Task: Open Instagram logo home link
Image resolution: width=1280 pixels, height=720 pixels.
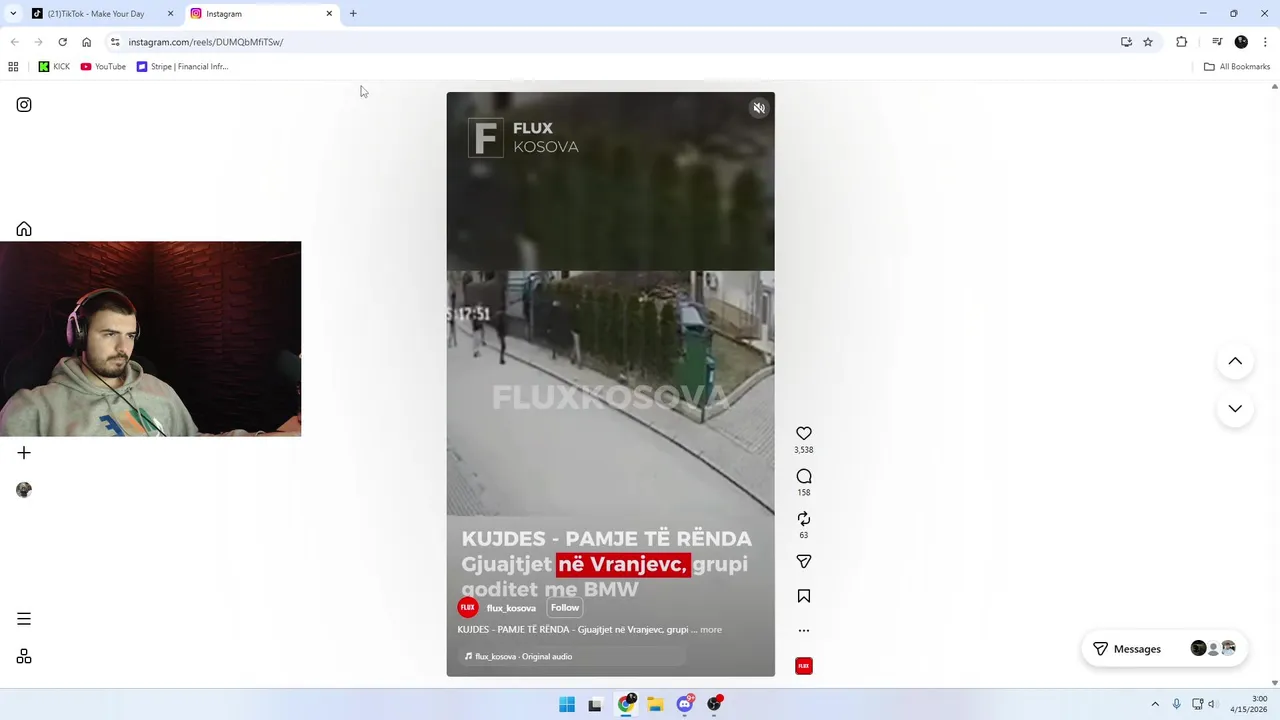Action: (24, 105)
